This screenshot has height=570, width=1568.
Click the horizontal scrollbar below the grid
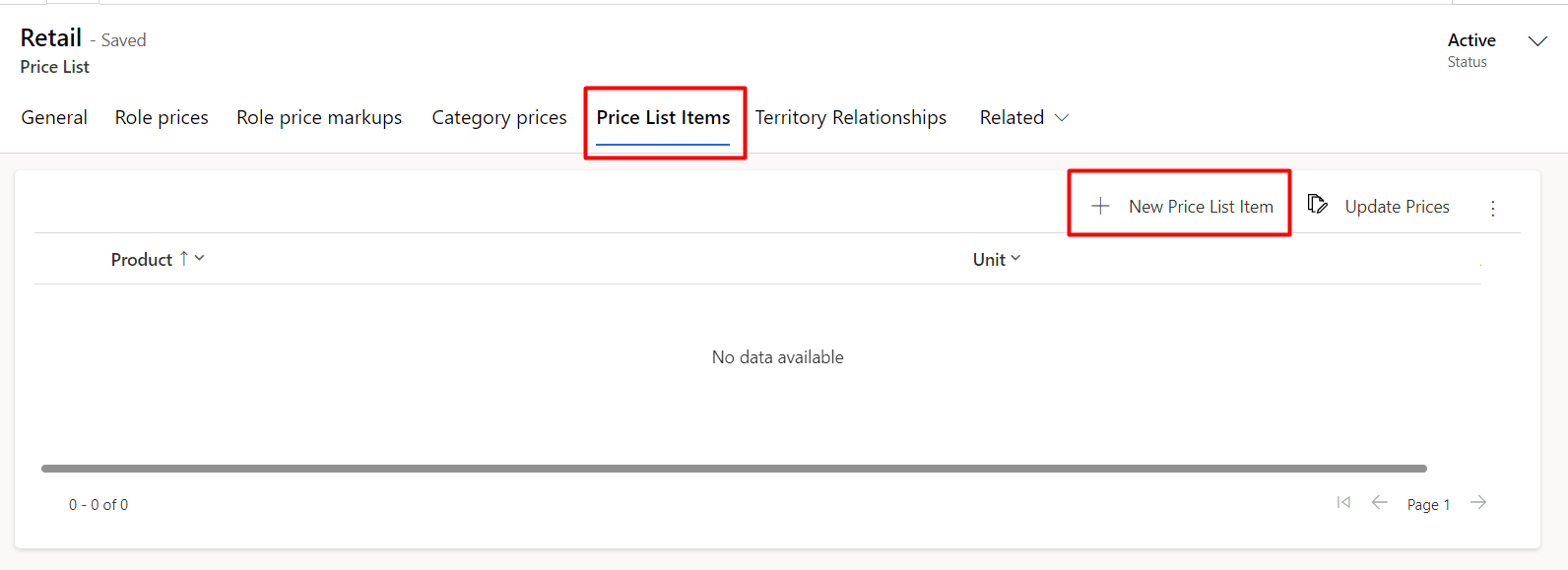734,467
